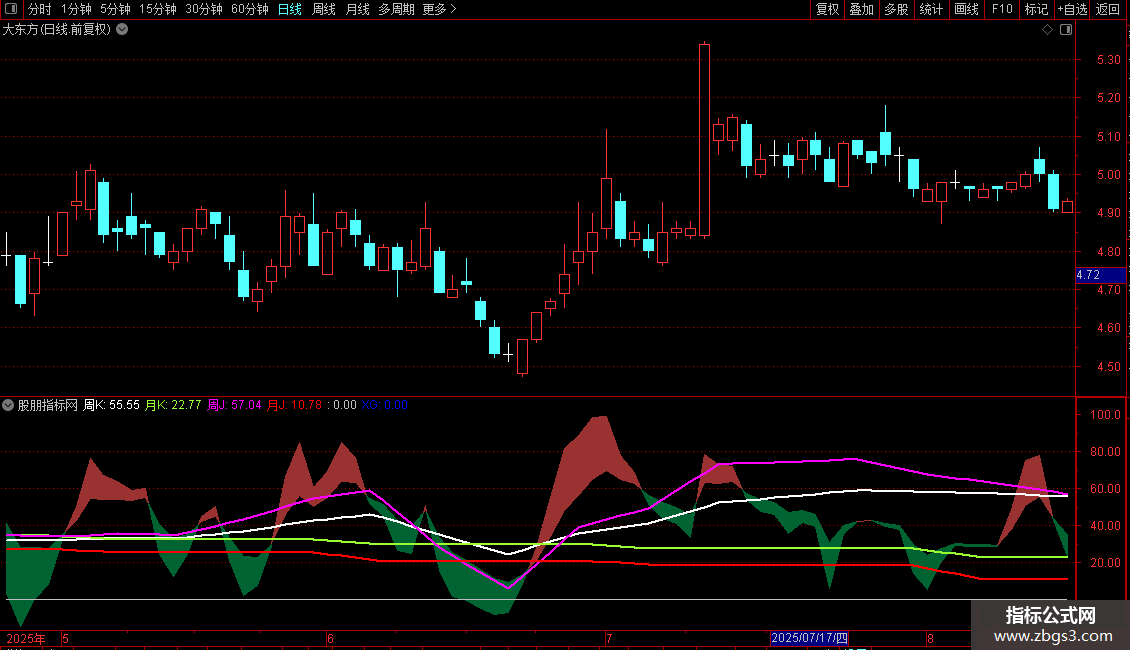This screenshot has width=1130, height=650.
Task: Click the tall limit-up candlestick peaking near 5.30
Action: point(704,140)
